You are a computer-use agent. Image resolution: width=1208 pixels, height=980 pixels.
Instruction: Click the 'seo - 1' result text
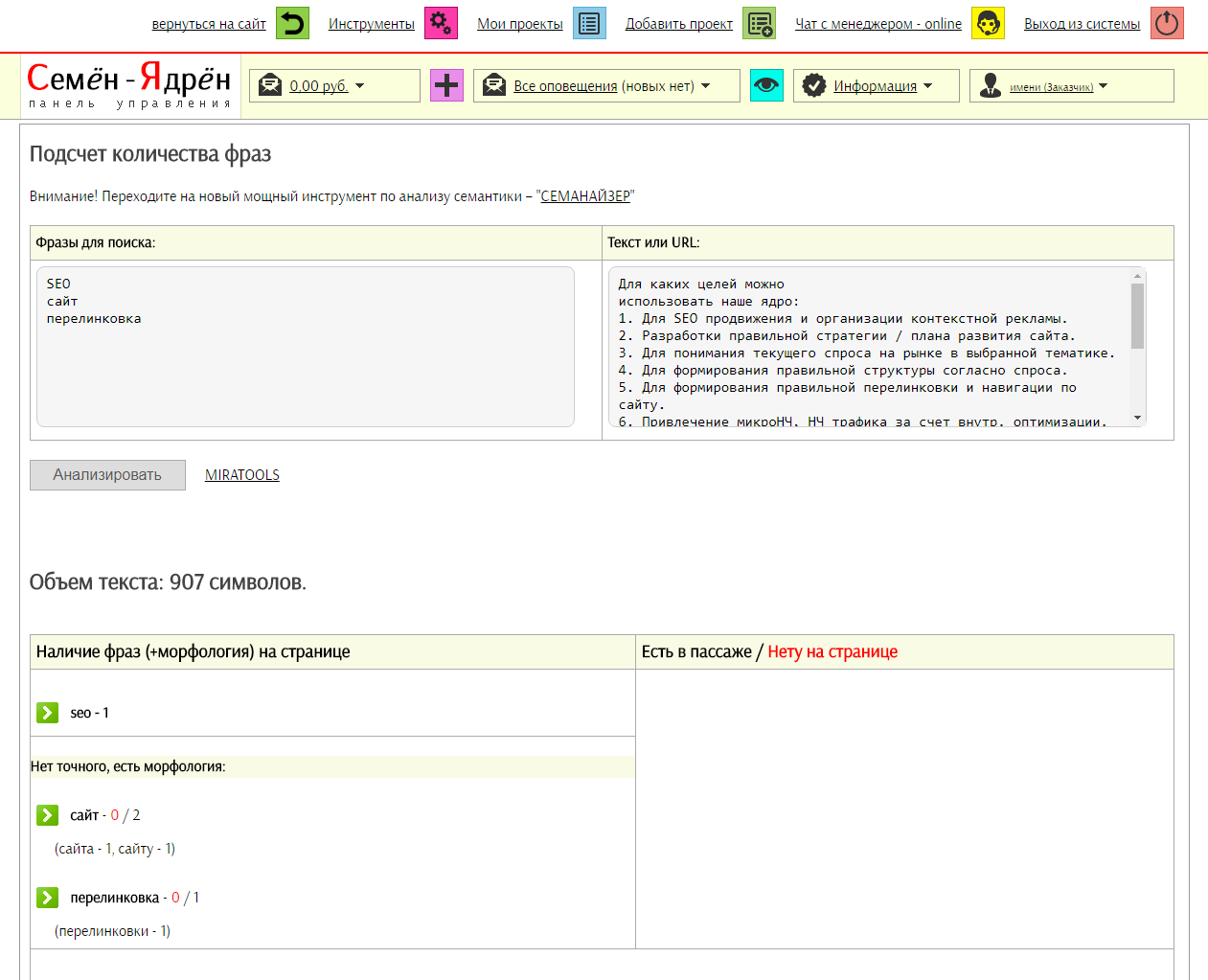click(90, 713)
